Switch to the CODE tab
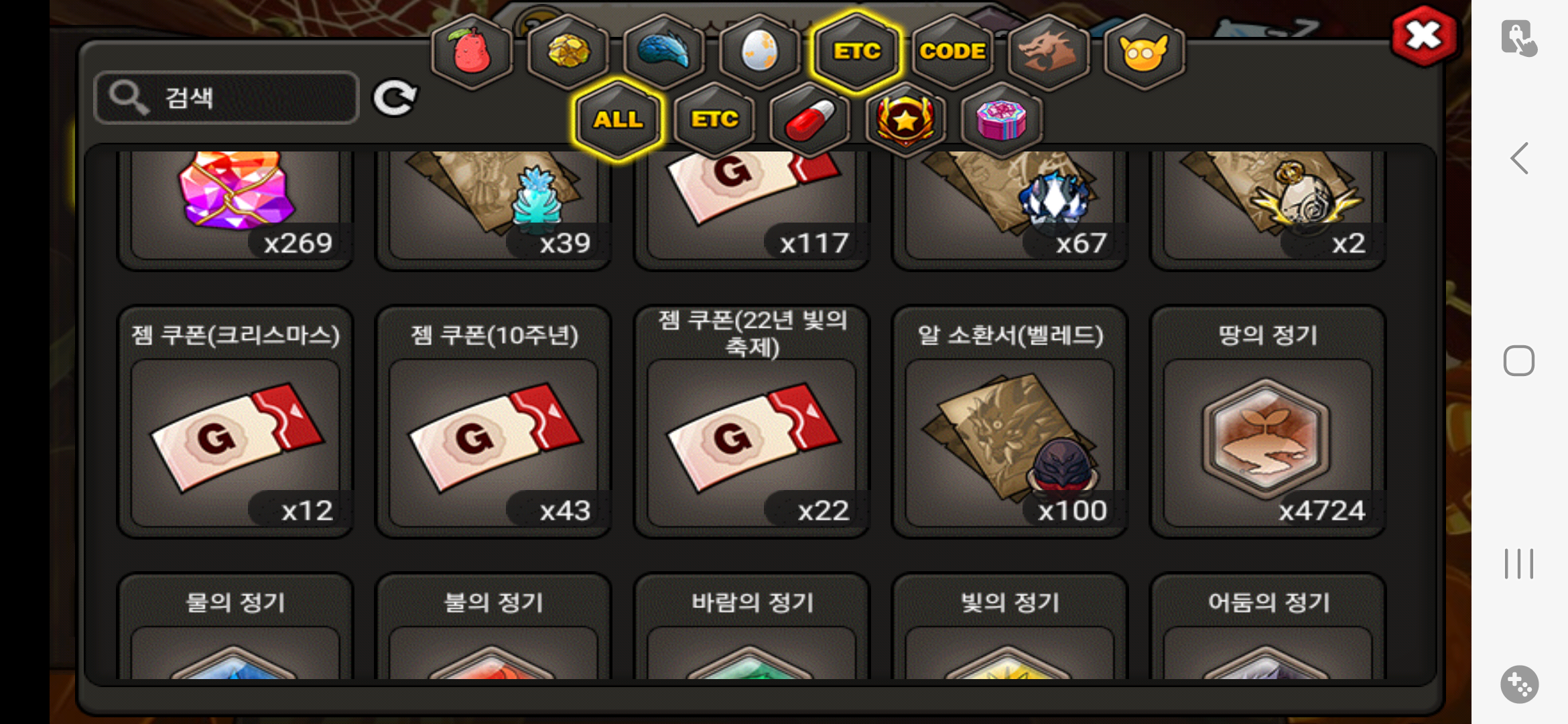This screenshot has width=1568, height=724. pos(952,52)
